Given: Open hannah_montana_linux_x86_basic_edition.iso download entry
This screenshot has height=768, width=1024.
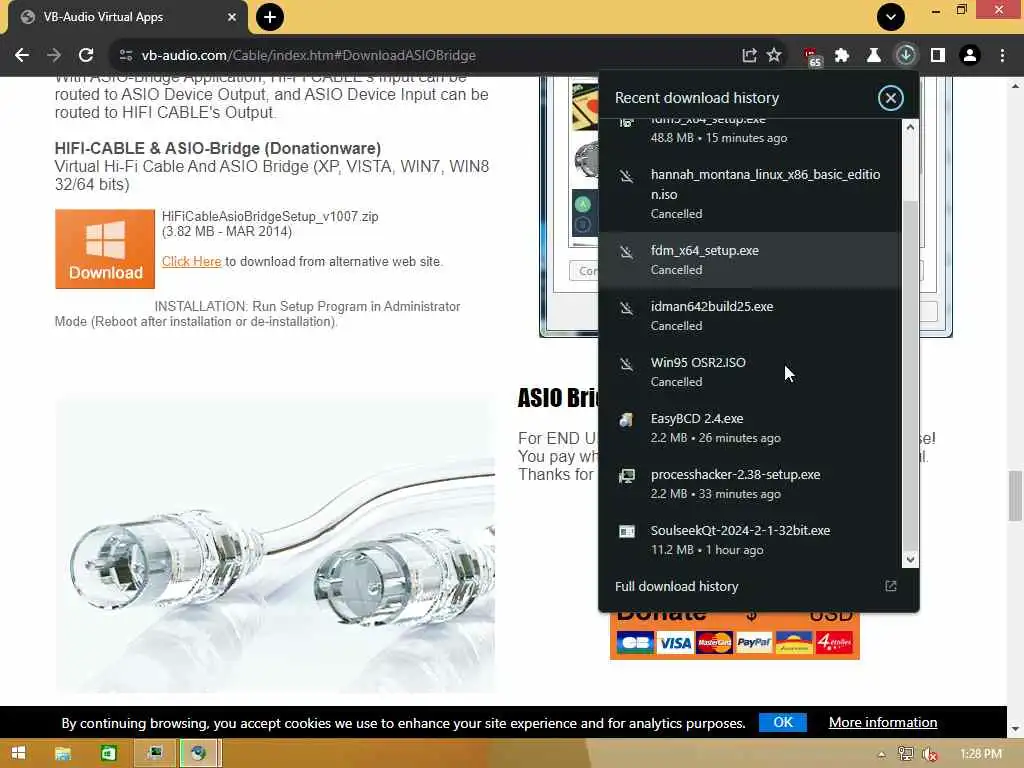Looking at the screenshot, I should click(x=750, y=194).
